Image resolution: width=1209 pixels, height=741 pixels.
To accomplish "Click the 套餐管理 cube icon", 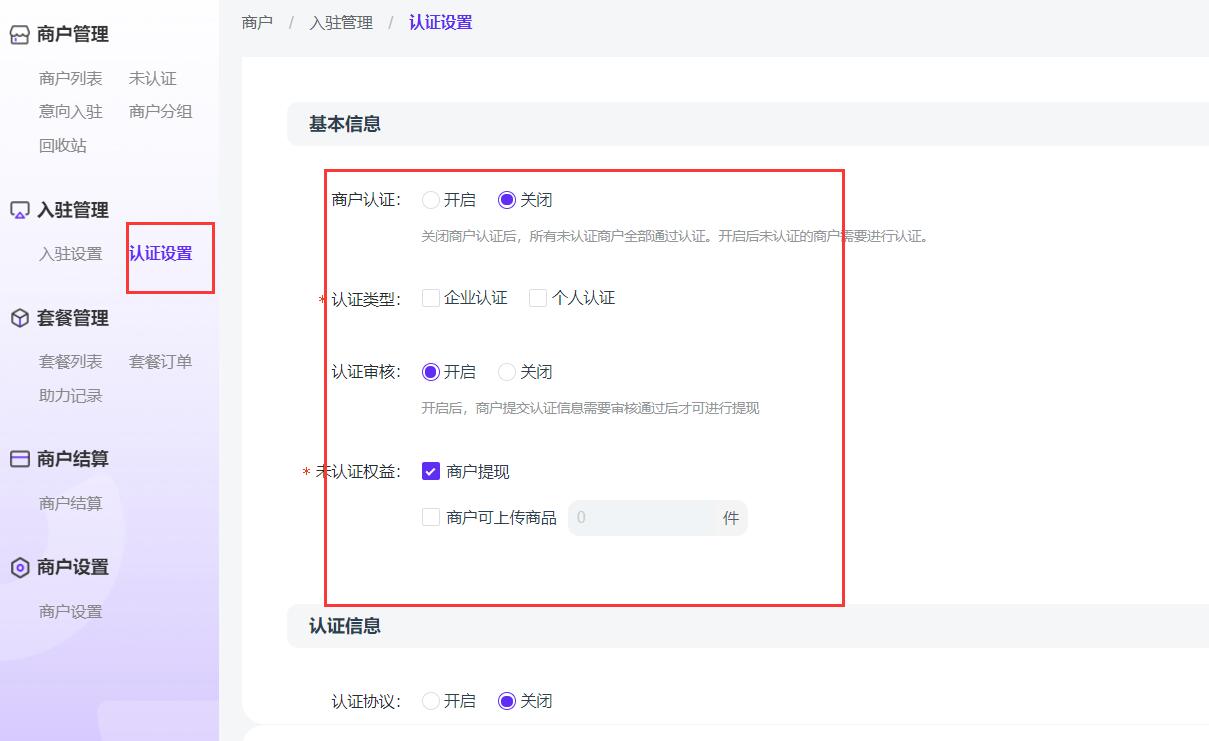I will click(x=20, y=319).
